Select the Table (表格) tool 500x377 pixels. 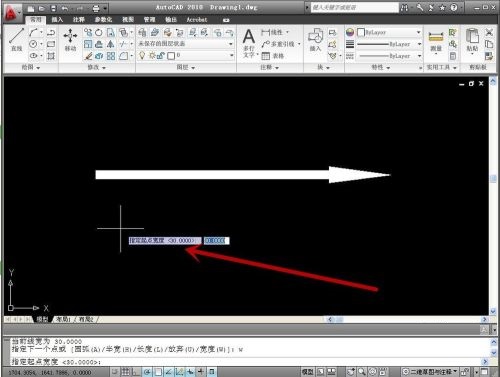click(x=273, y=56)
